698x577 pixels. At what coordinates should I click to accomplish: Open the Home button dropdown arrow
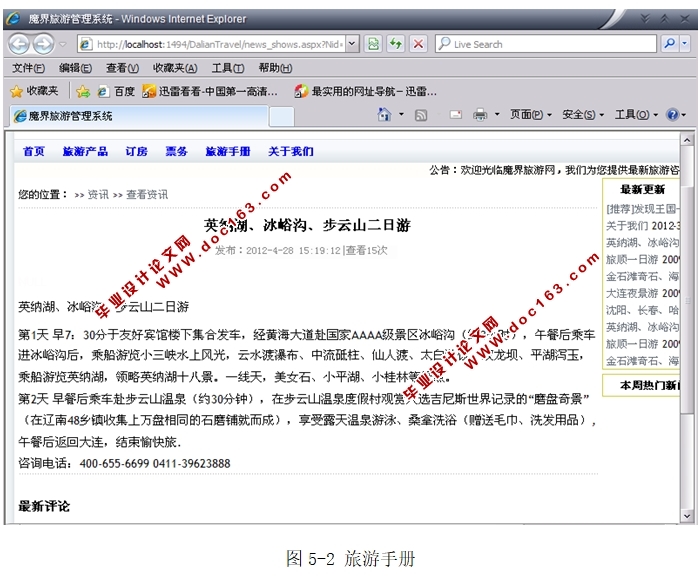401,114
